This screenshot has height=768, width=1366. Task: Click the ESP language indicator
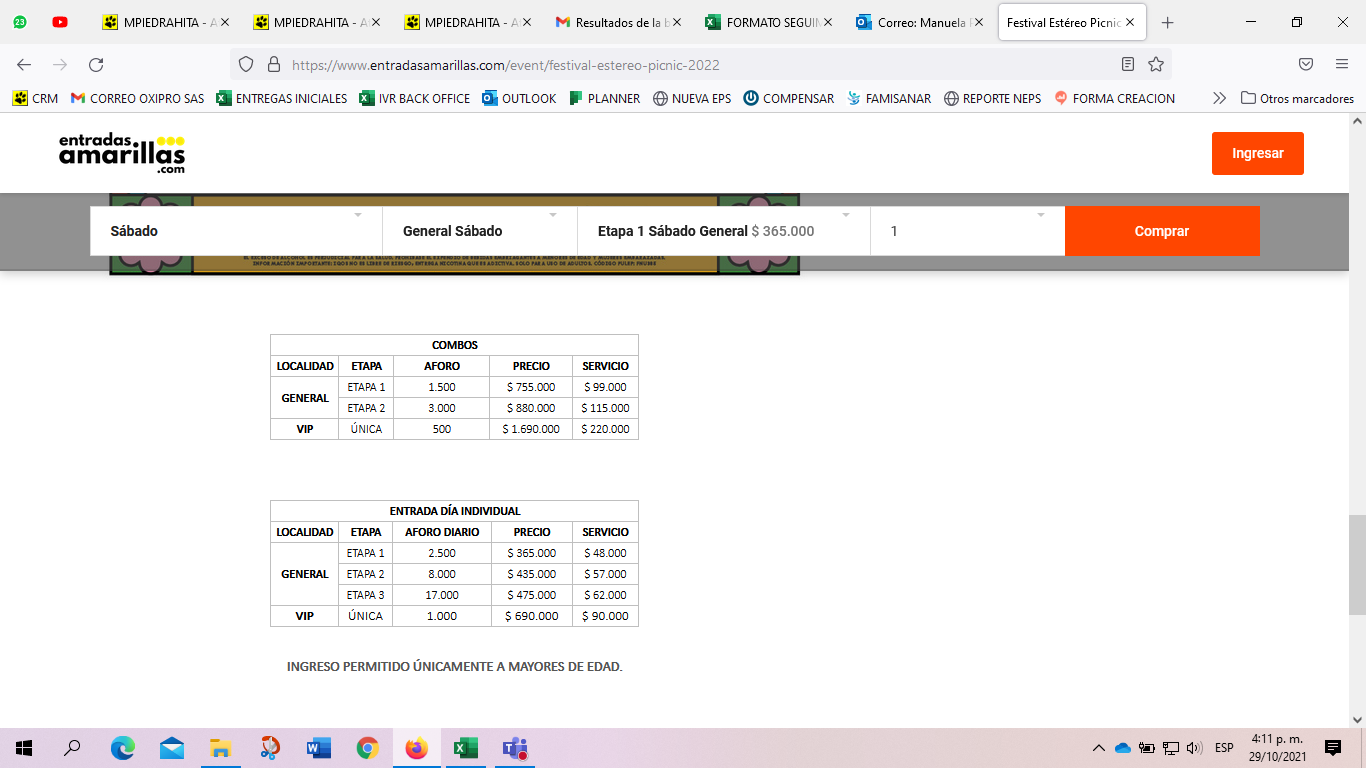click(x=1224, y=748)
